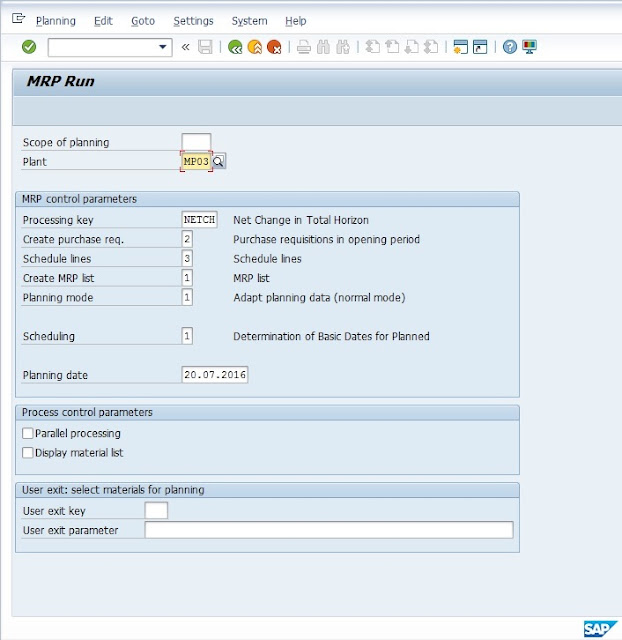
Task: Click the User exit parameter field
Action: (329, 530)
